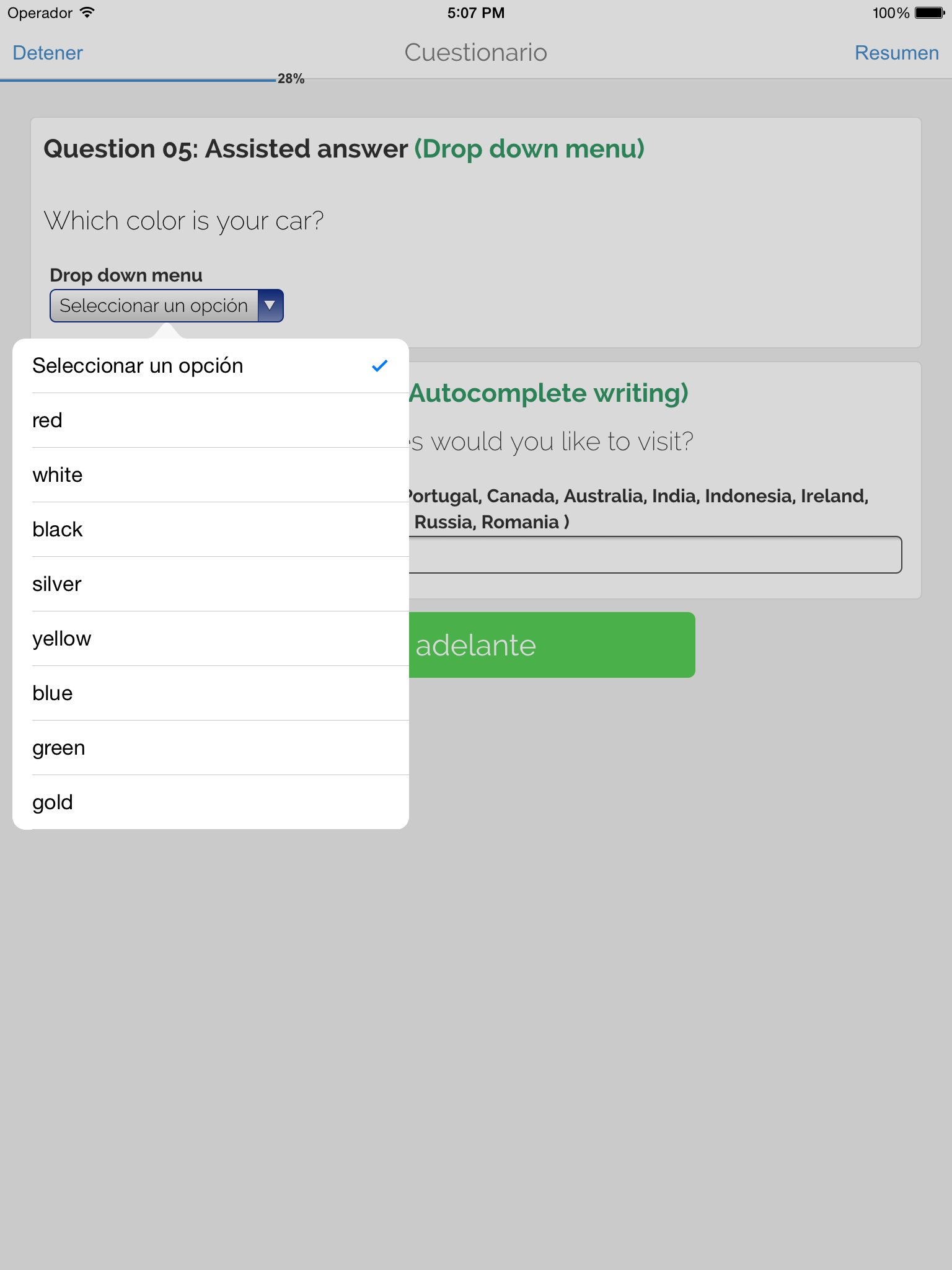This screenshot has width=952, height=1270.
Task: Pick blue from the options
Action: (211, 693)
